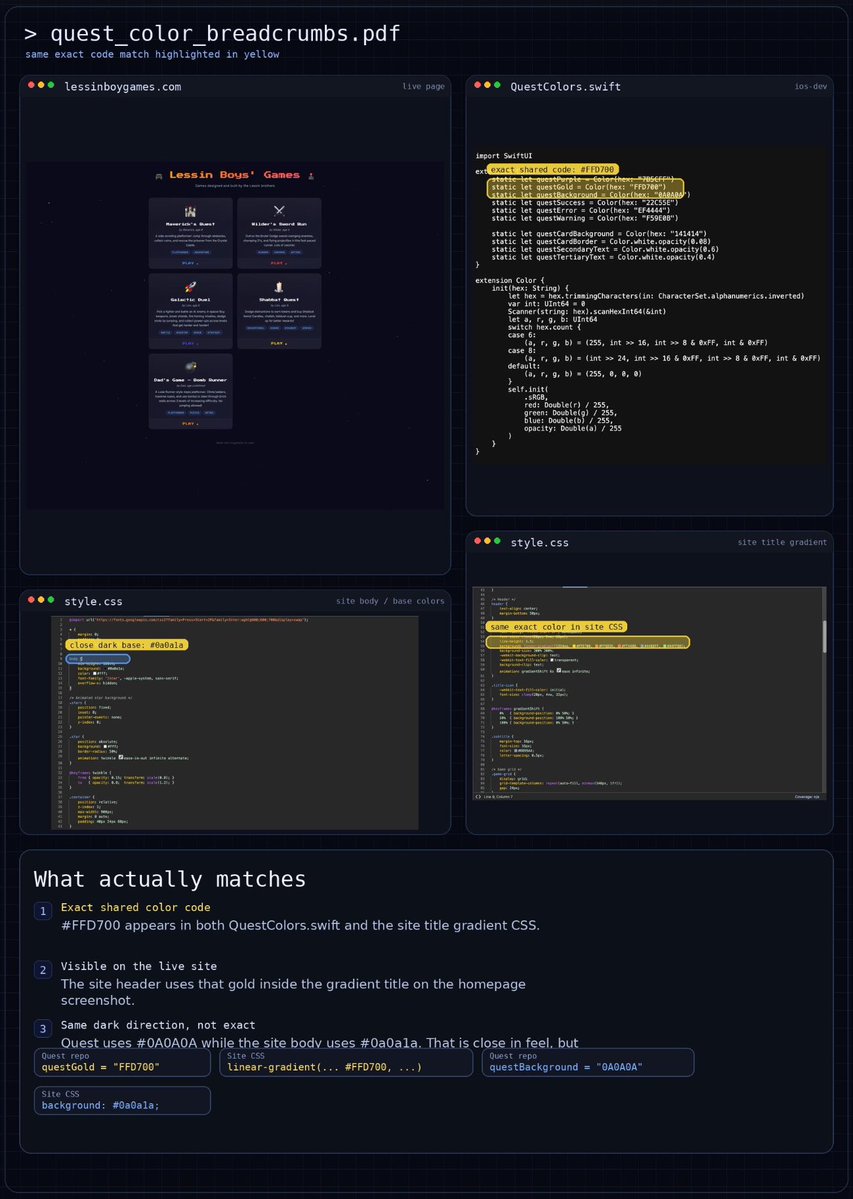Image resolution: width=853 pixels, height=1199 pixels.
Task: Click the 'background: #0a0a1a;' Site CSS chip
Action: click(122, 1100)
